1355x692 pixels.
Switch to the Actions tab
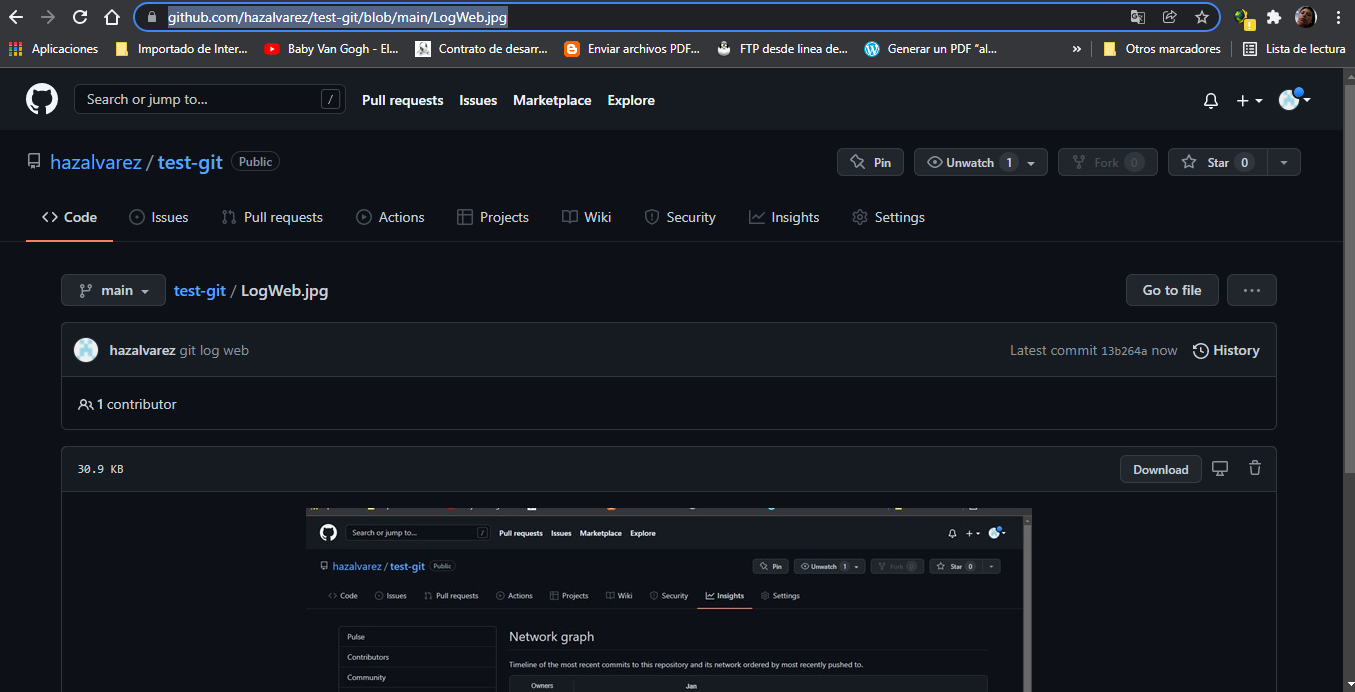[x=390, y=217]
